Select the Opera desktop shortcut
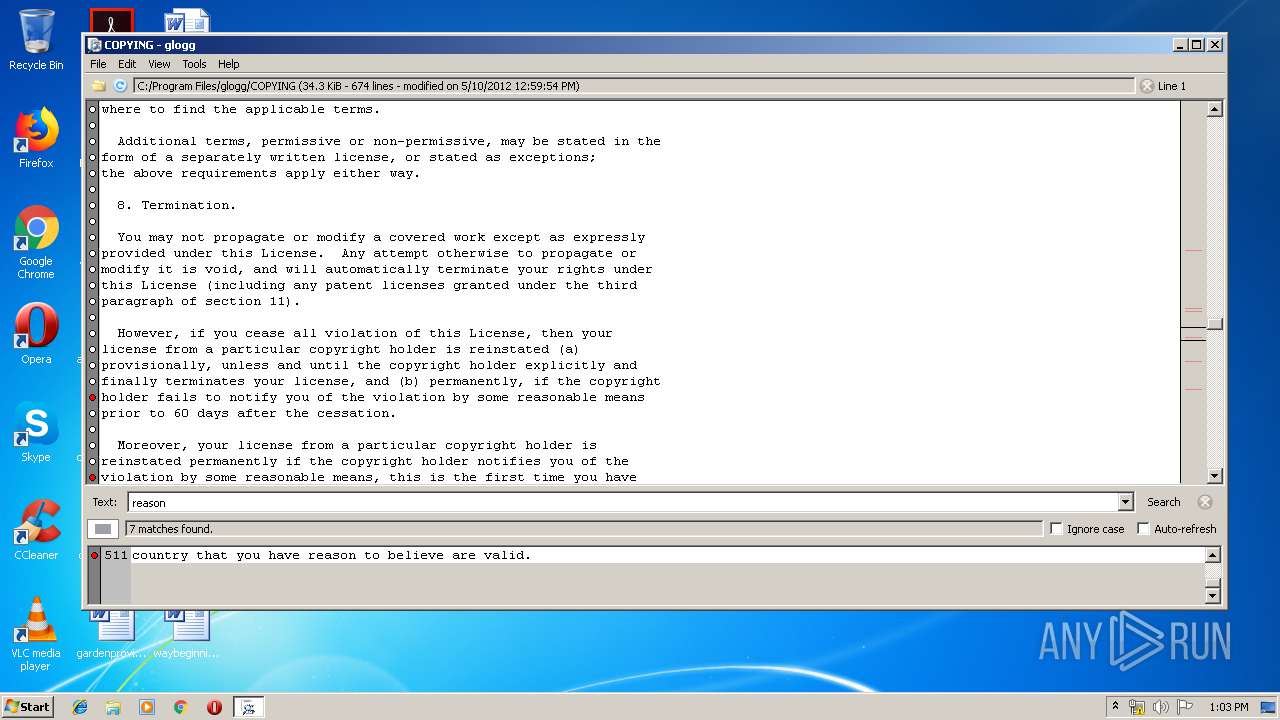The height and width of the screenshot is (720, 1280). point(36,334)
